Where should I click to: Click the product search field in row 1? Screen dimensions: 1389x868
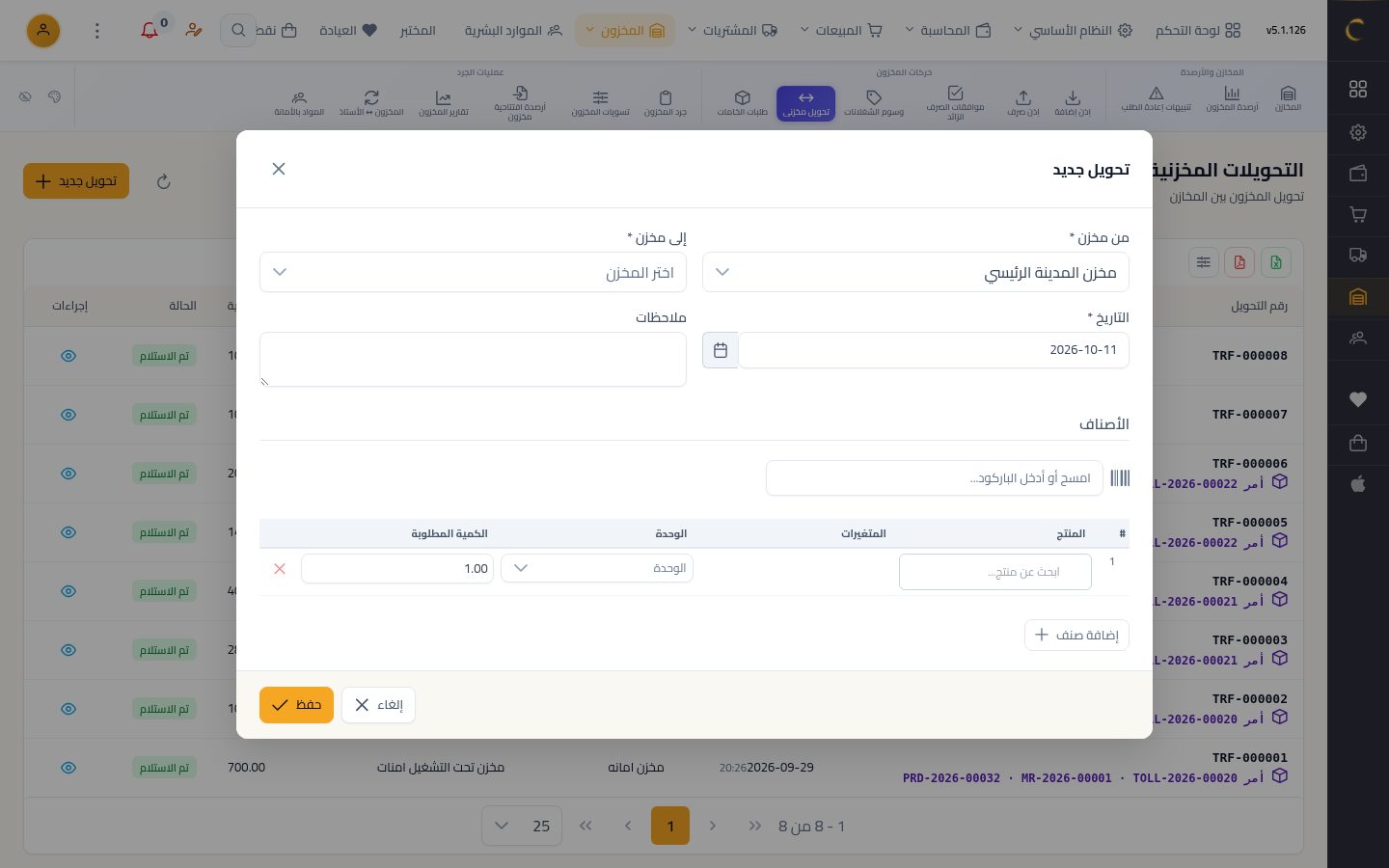click(995, 572)
